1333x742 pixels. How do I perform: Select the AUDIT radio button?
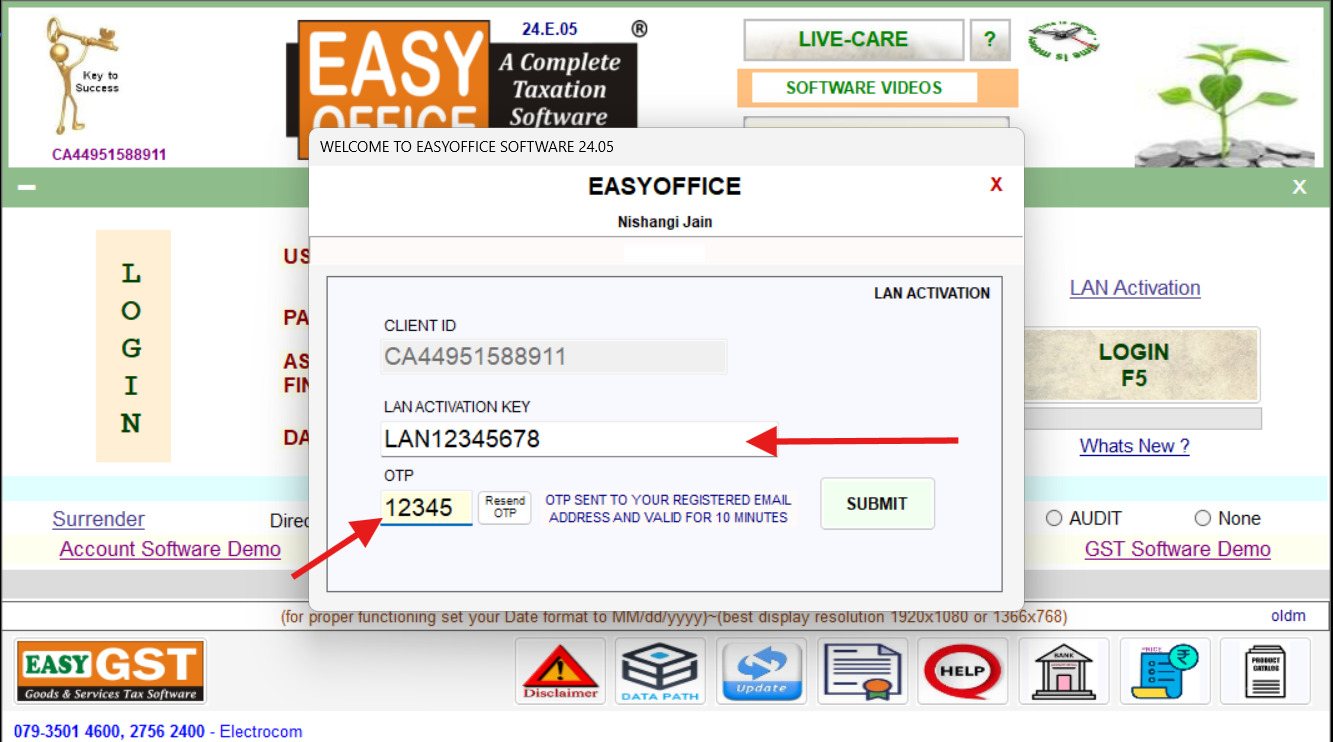(x=1054, y=518)
